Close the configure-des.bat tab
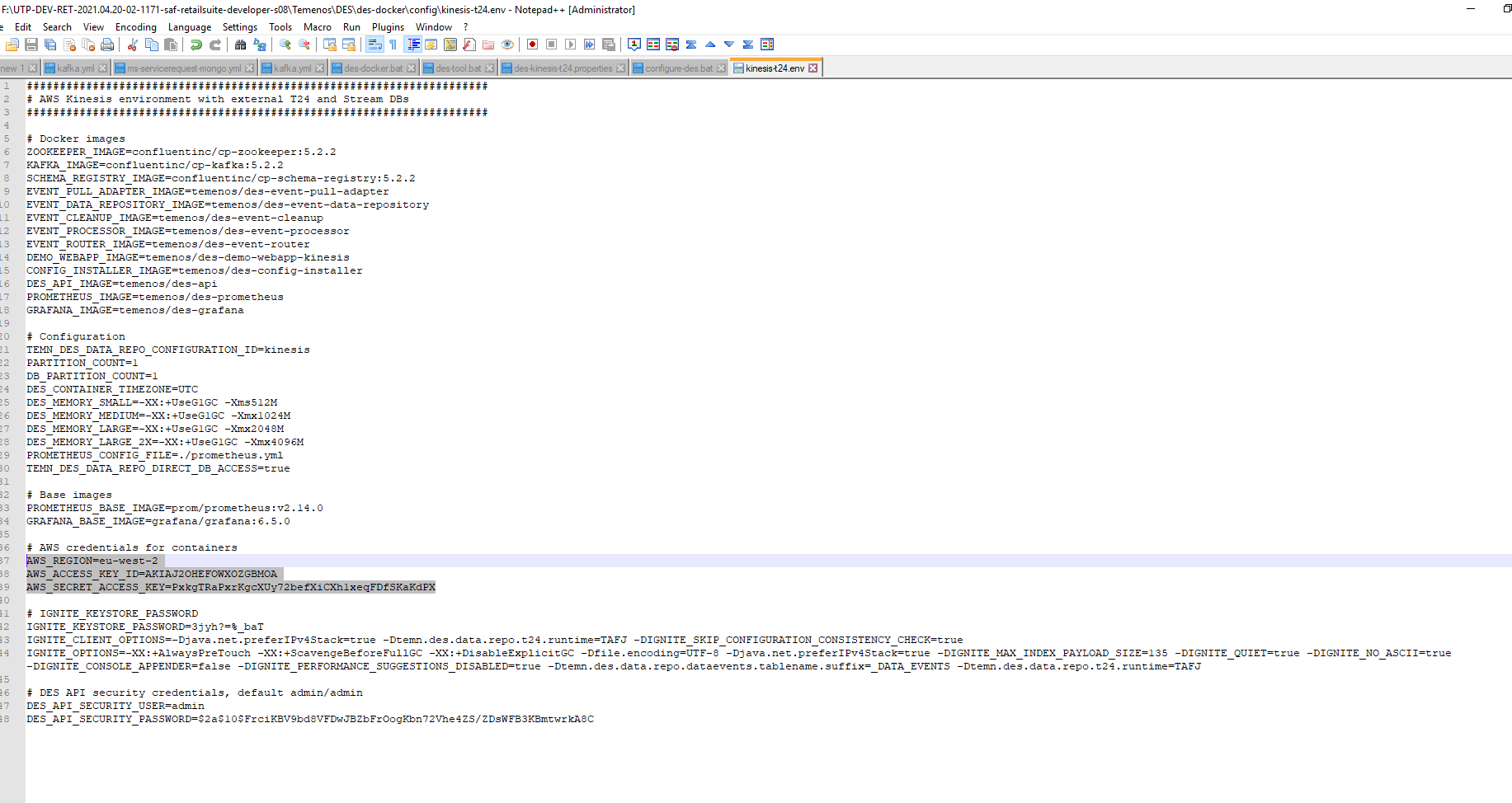The height and width of the screenshot is (803, 1512). point(722,68)
